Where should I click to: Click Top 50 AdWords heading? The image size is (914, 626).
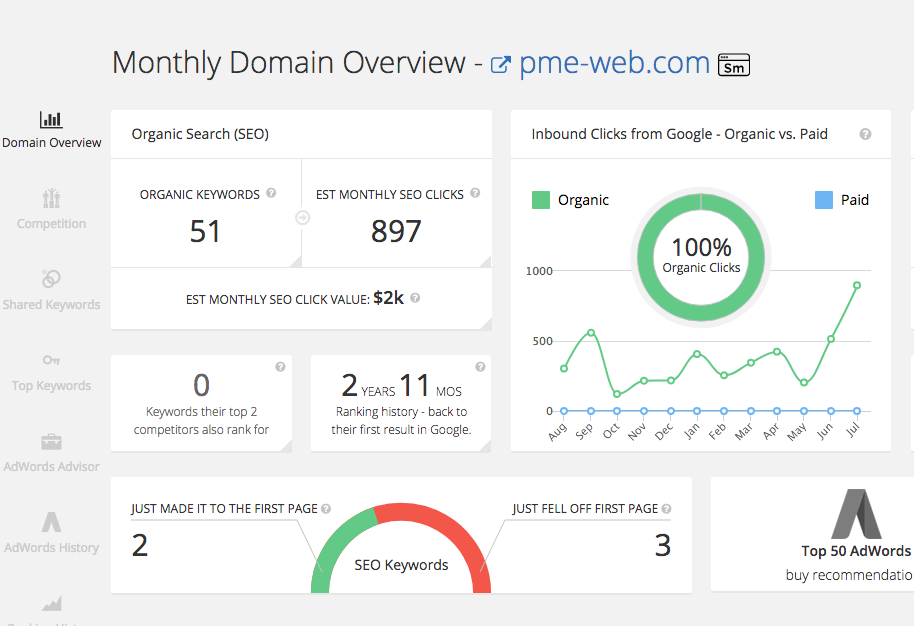856,551
